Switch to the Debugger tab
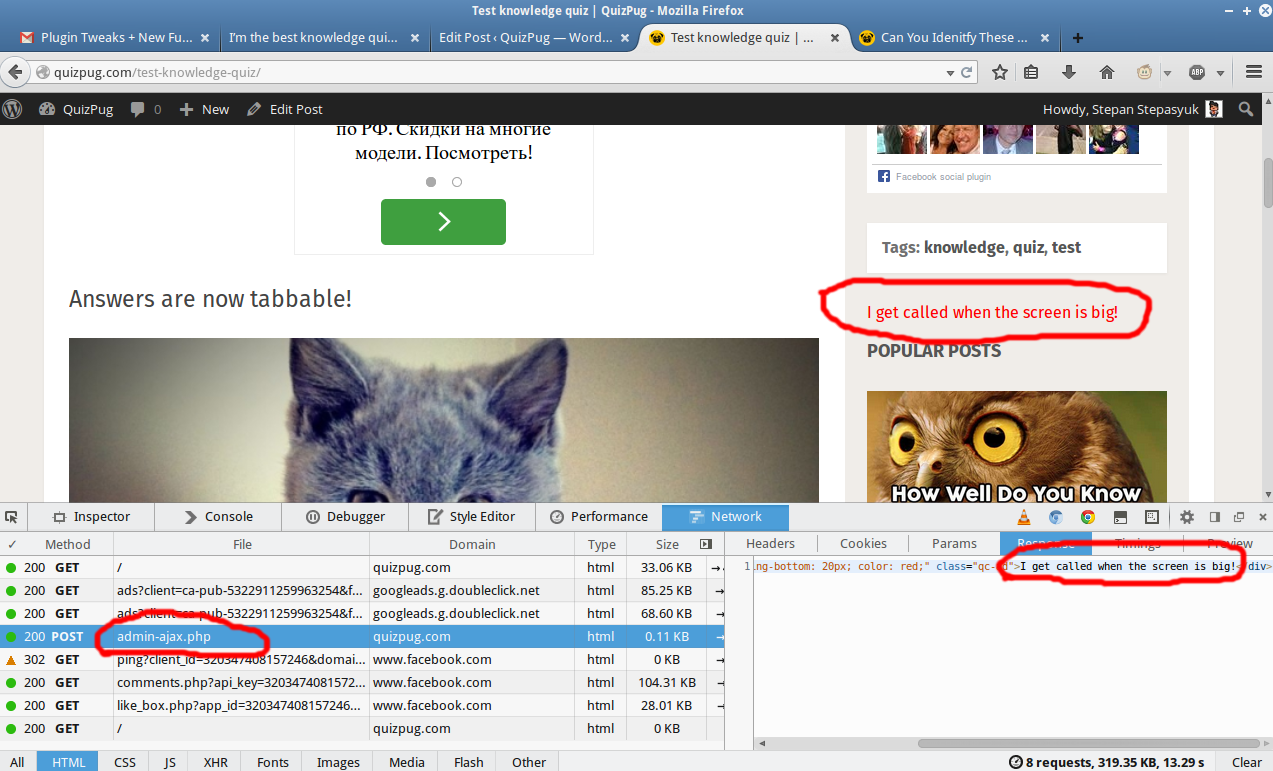The width and height of the screenshot is (1273, 771). point(345,517)
